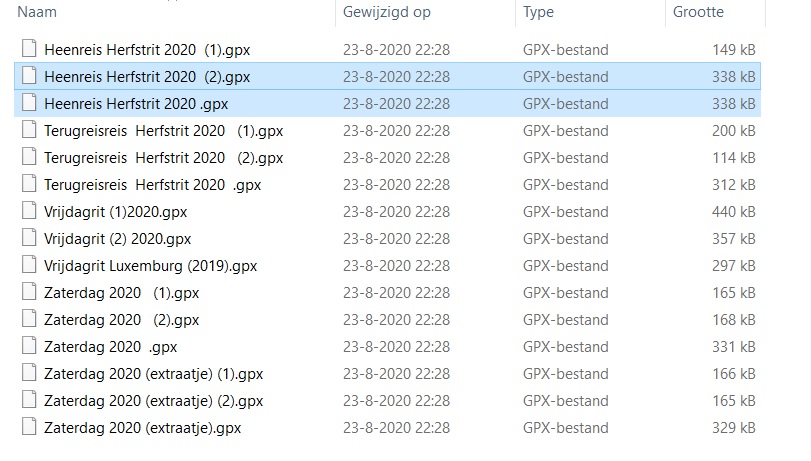Click the 297 kB size cell
Viewport: 811px width, 461px height.
[x=733, y=265]
